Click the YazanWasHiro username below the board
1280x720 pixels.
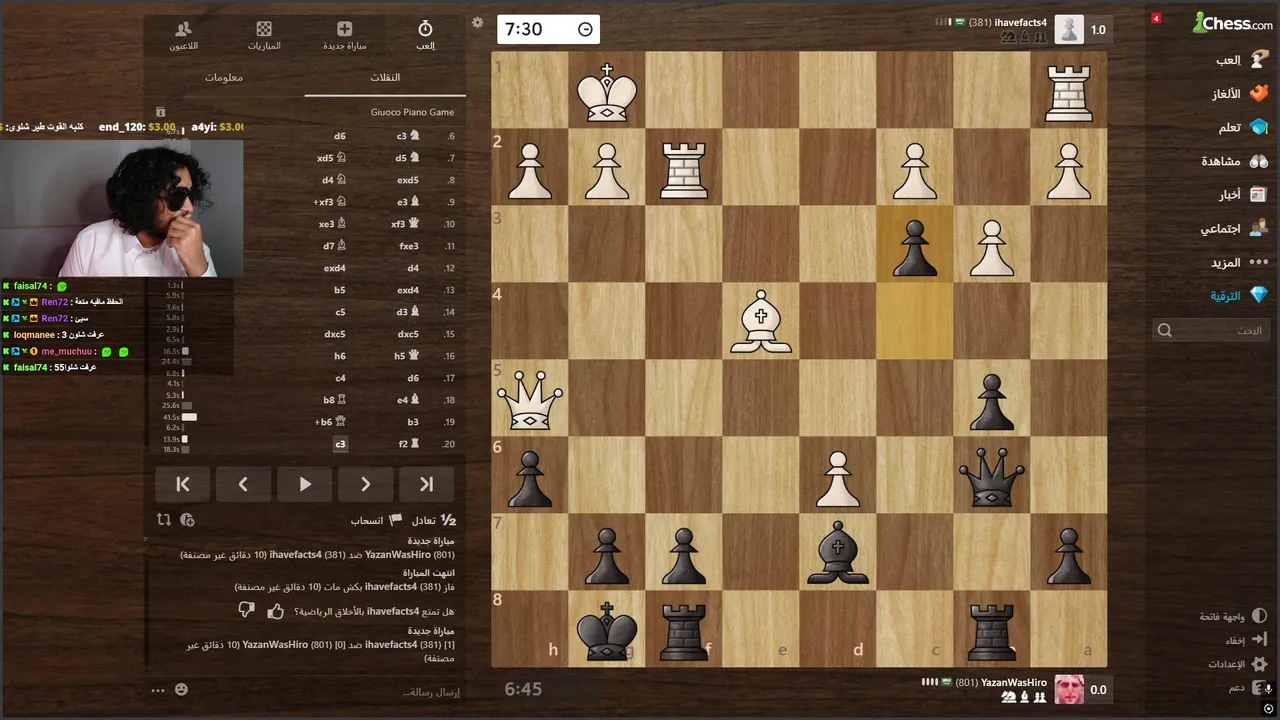1014,683
